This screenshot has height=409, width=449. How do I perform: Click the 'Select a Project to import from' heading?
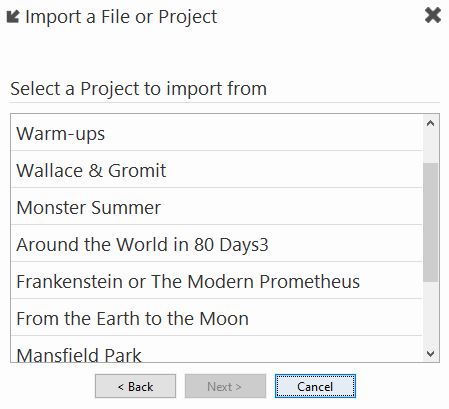138,89
